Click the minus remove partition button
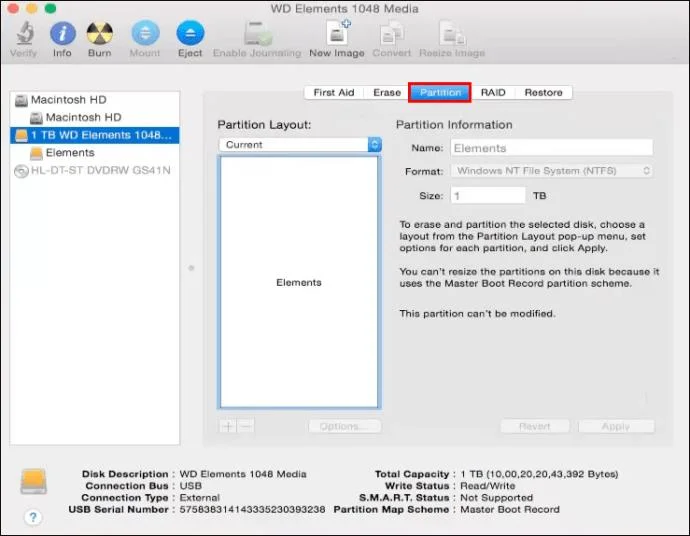 pos(246,426)
